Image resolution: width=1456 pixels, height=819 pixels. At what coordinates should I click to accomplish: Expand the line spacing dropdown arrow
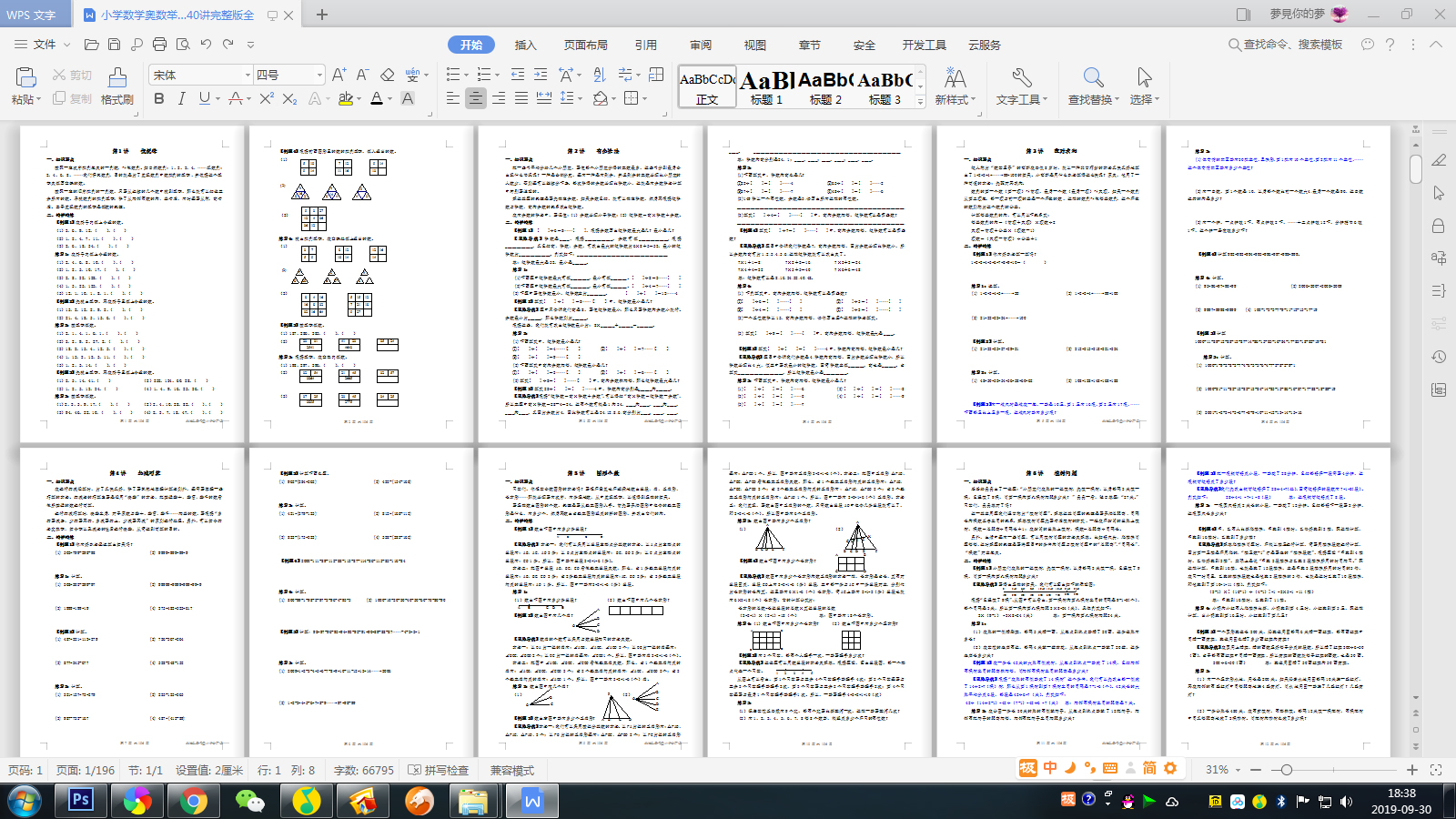(580, 99)
